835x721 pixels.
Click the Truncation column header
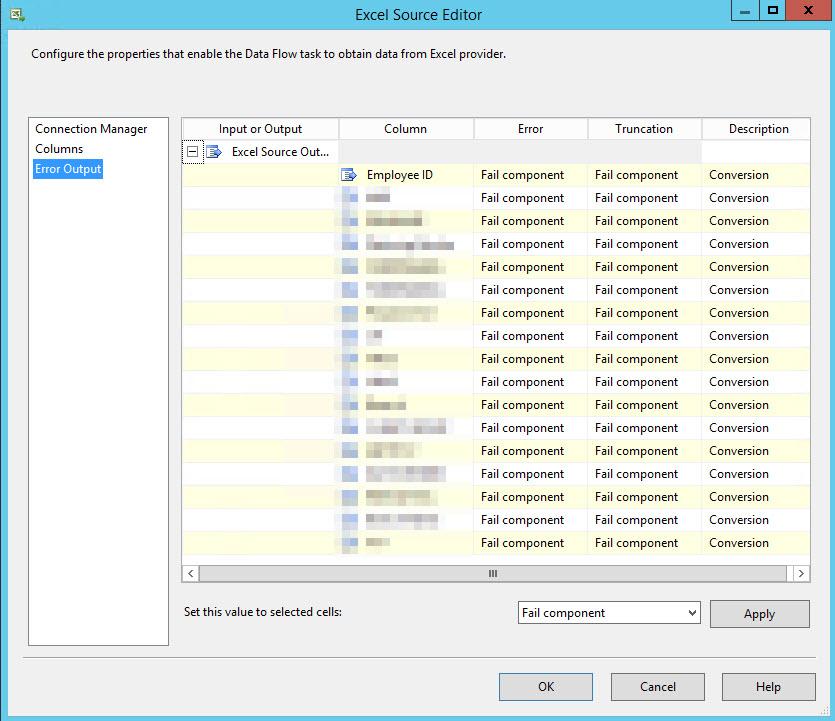(x=644, y=129)
